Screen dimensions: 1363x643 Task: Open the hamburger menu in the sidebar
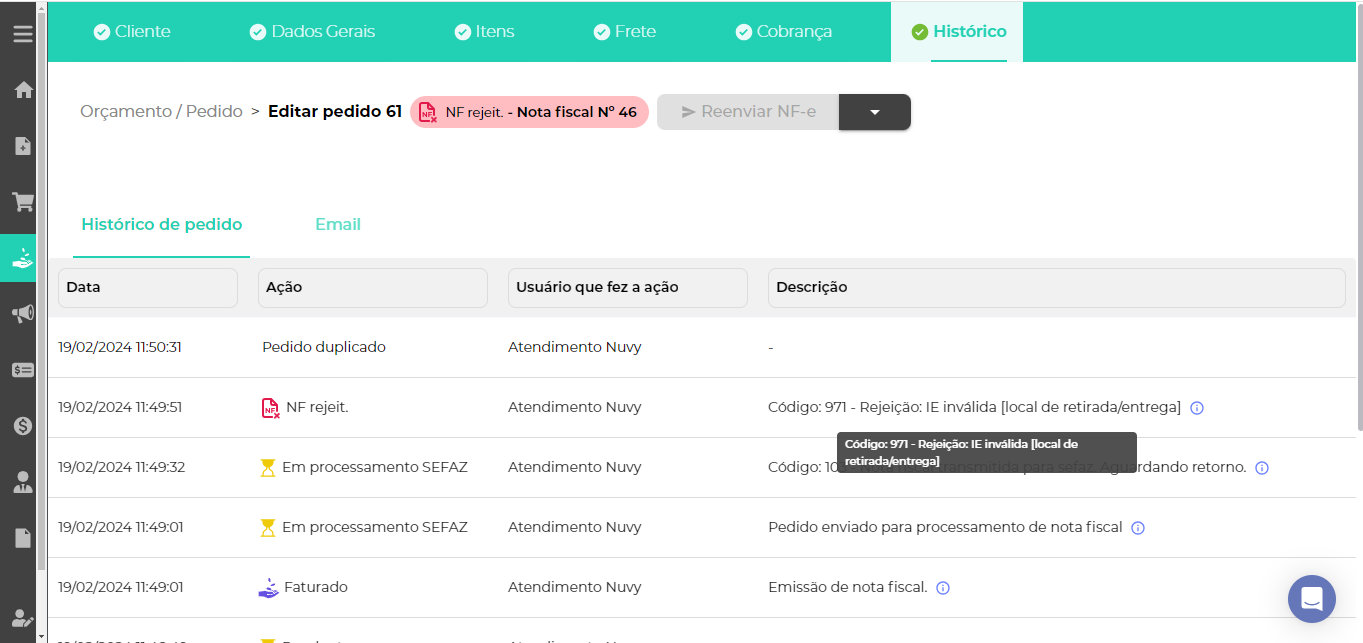point(22,34)
